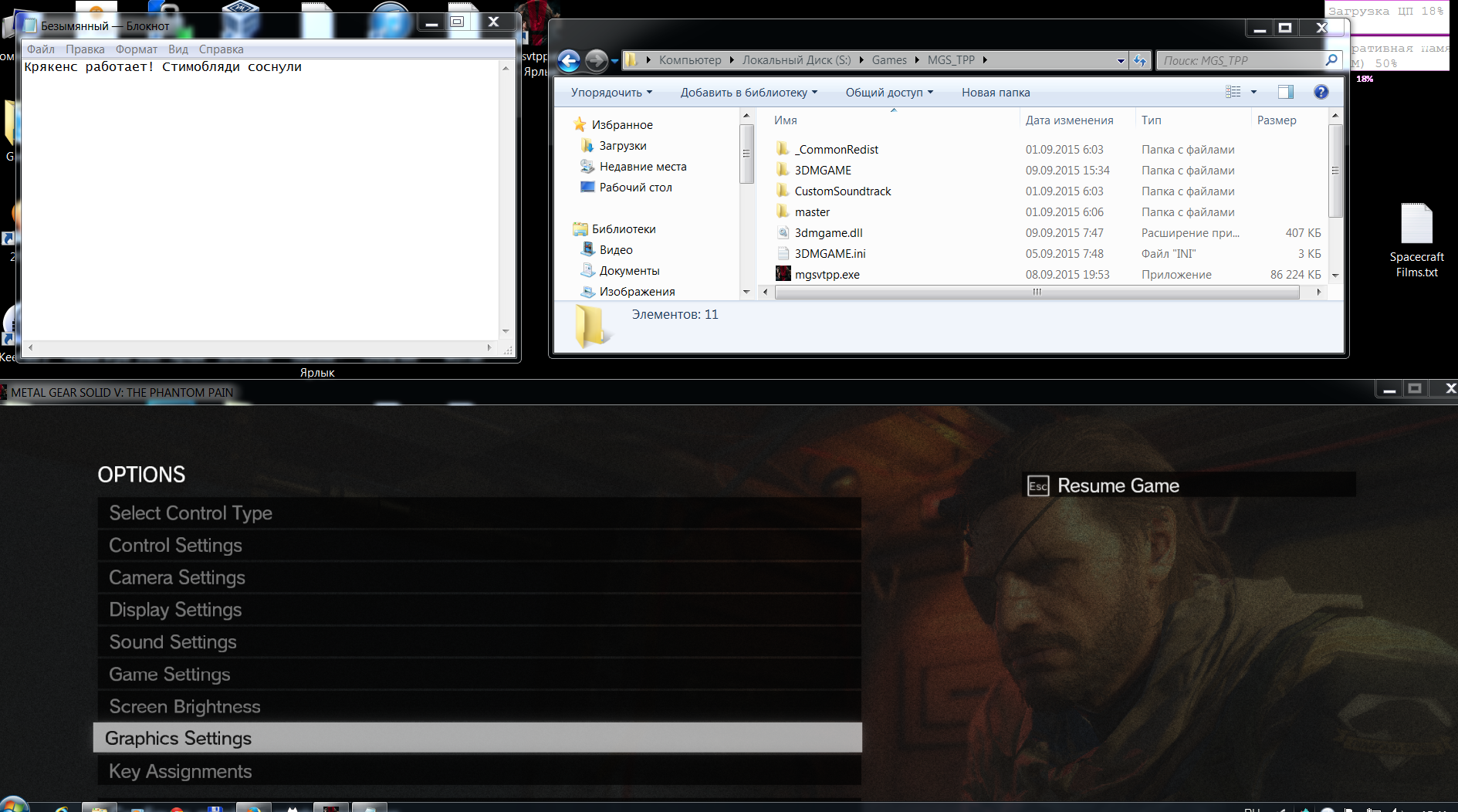Image resolution: width=1458 pixels, height=812 pixels.
Task: Click the Notepad vertical scrollbar down arrow
Action: point(506,331)
